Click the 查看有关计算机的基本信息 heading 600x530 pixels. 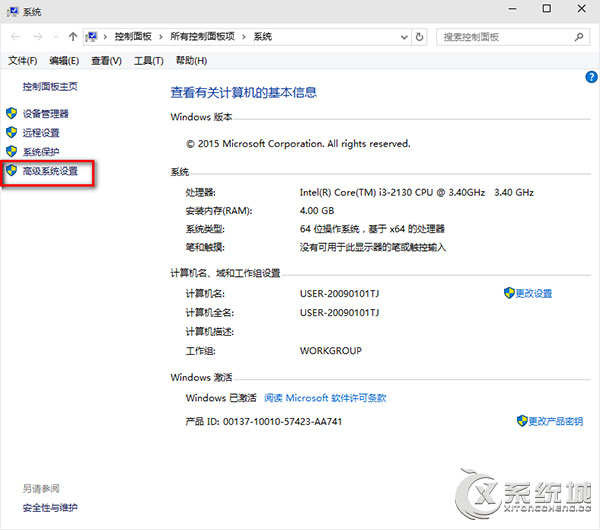point(243,92)
